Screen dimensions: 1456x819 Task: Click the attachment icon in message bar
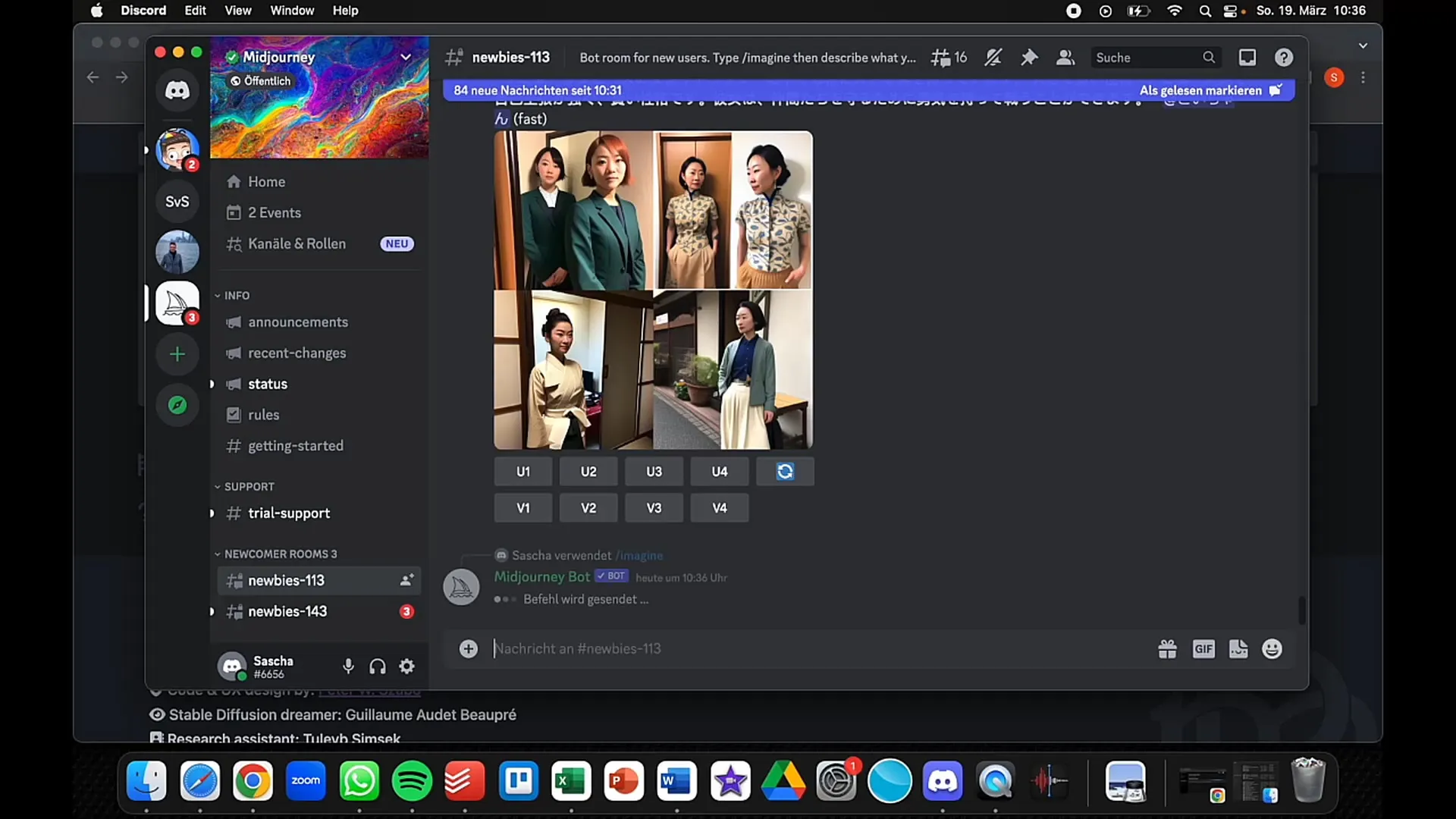pos(467,648)
